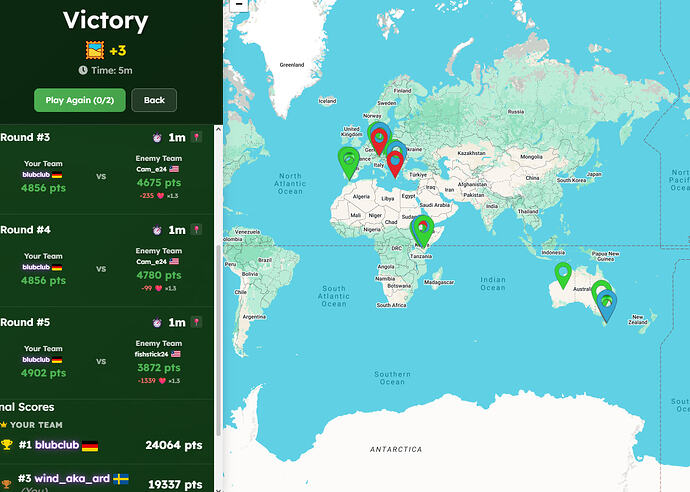Open the Round #5 header row
This screenshot has height=492, width=690.
tap(101, 322)
